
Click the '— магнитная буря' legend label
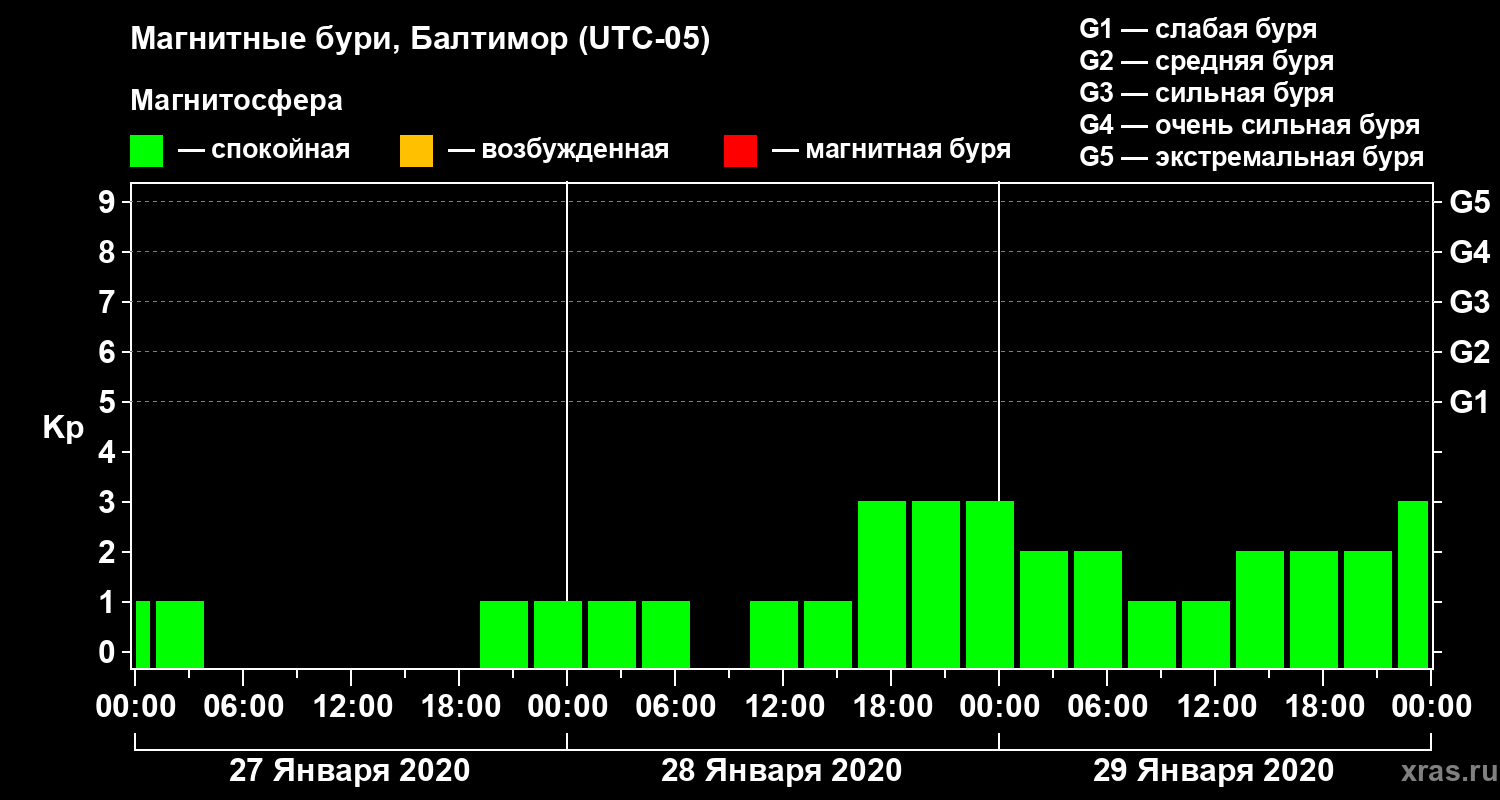pos(892,150)
